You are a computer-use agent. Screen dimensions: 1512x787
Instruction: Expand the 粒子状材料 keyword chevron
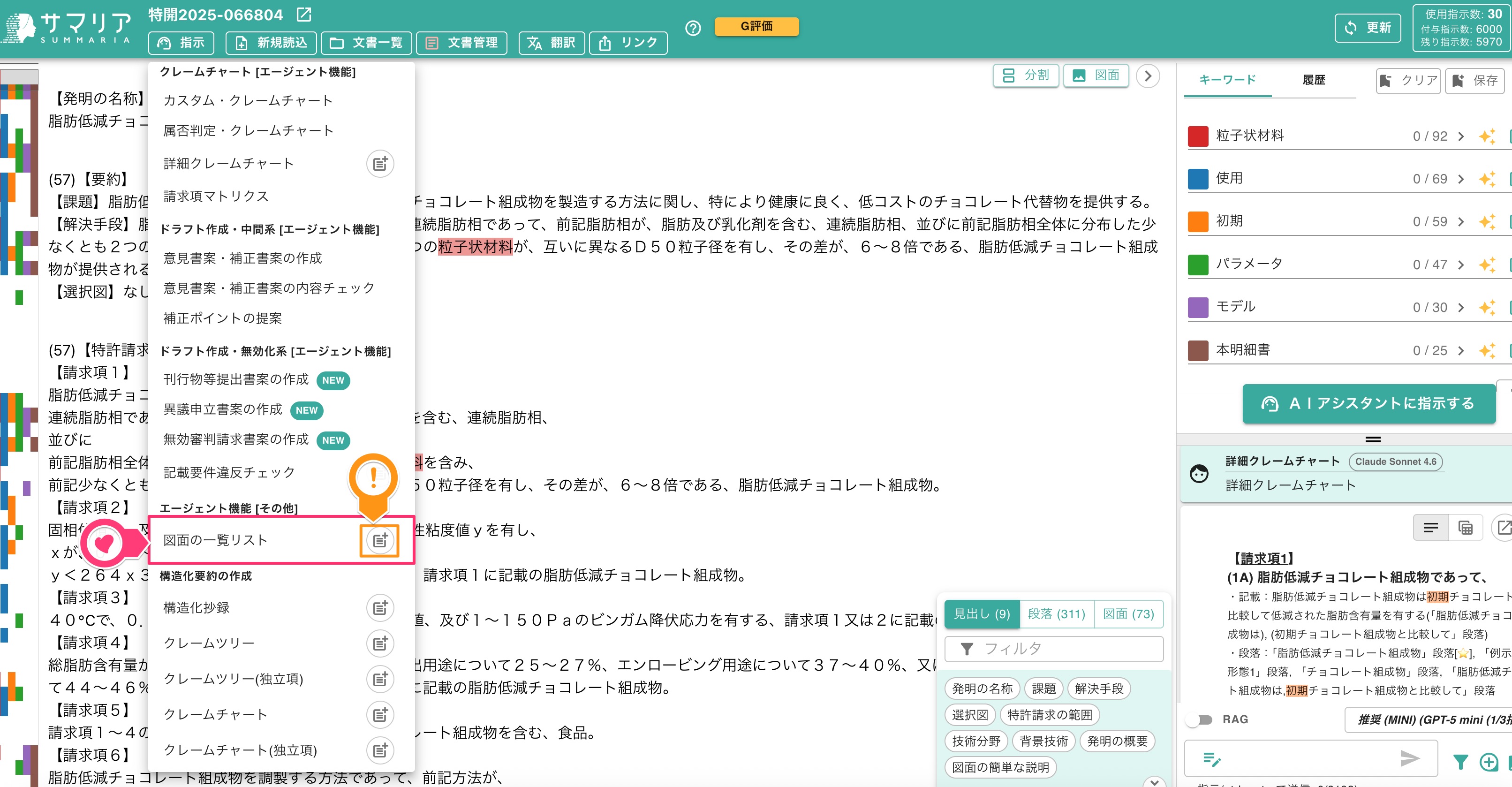[x=1461, y=136]
